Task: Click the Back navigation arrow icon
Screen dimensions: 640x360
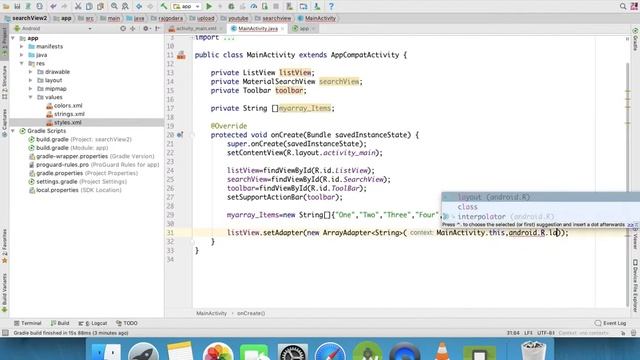Action: click(139, 7)
